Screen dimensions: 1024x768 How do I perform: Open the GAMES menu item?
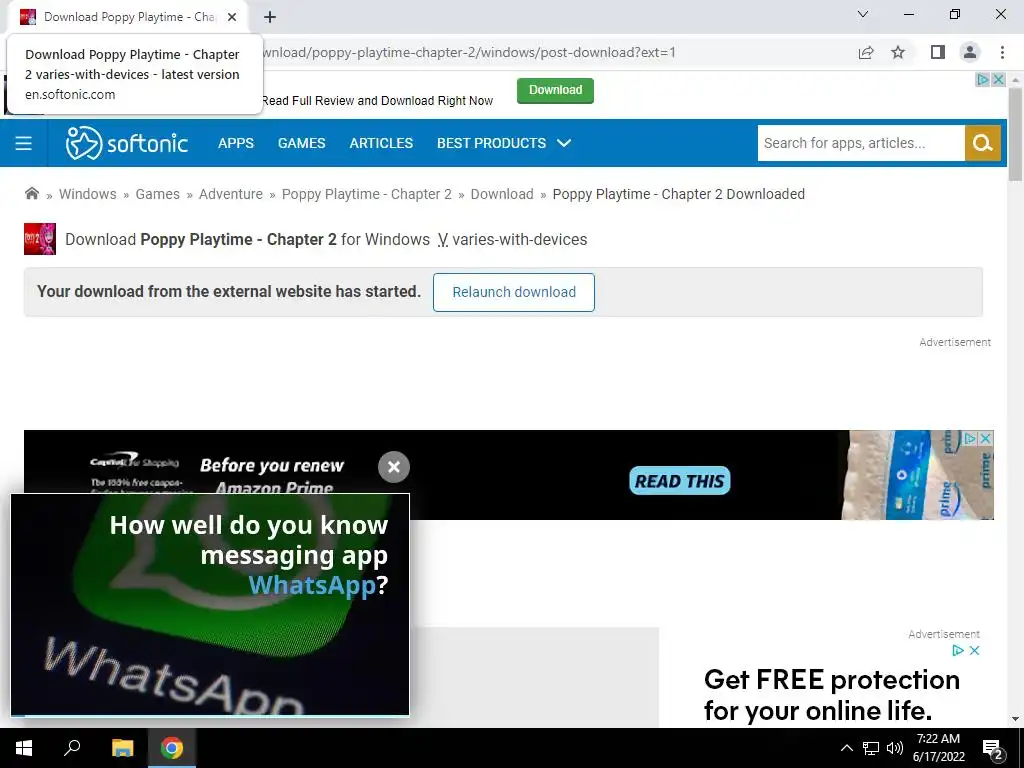[x=302, y=143]
